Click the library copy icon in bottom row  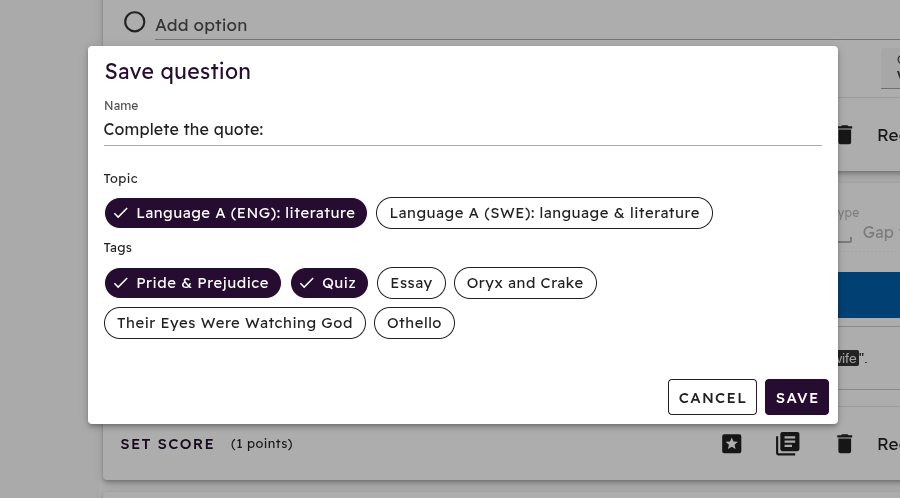pyautogui.click(x=788, y=443)
